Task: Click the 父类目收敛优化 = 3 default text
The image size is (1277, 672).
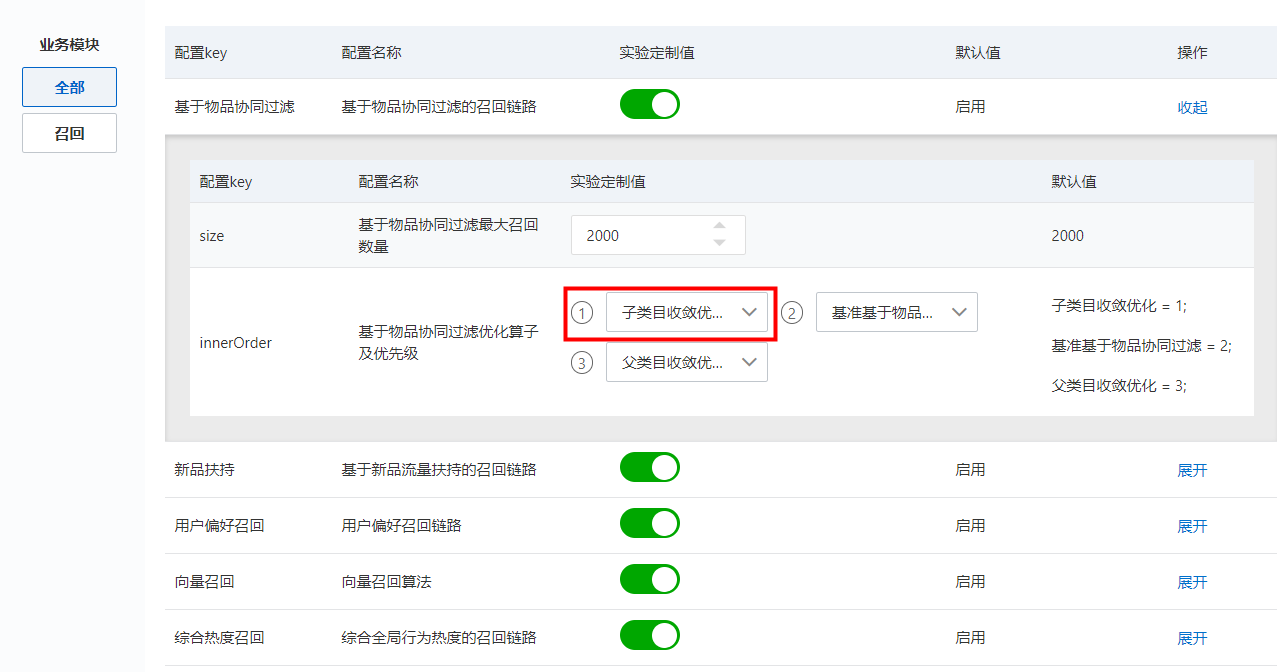Action: [1119, 385]
